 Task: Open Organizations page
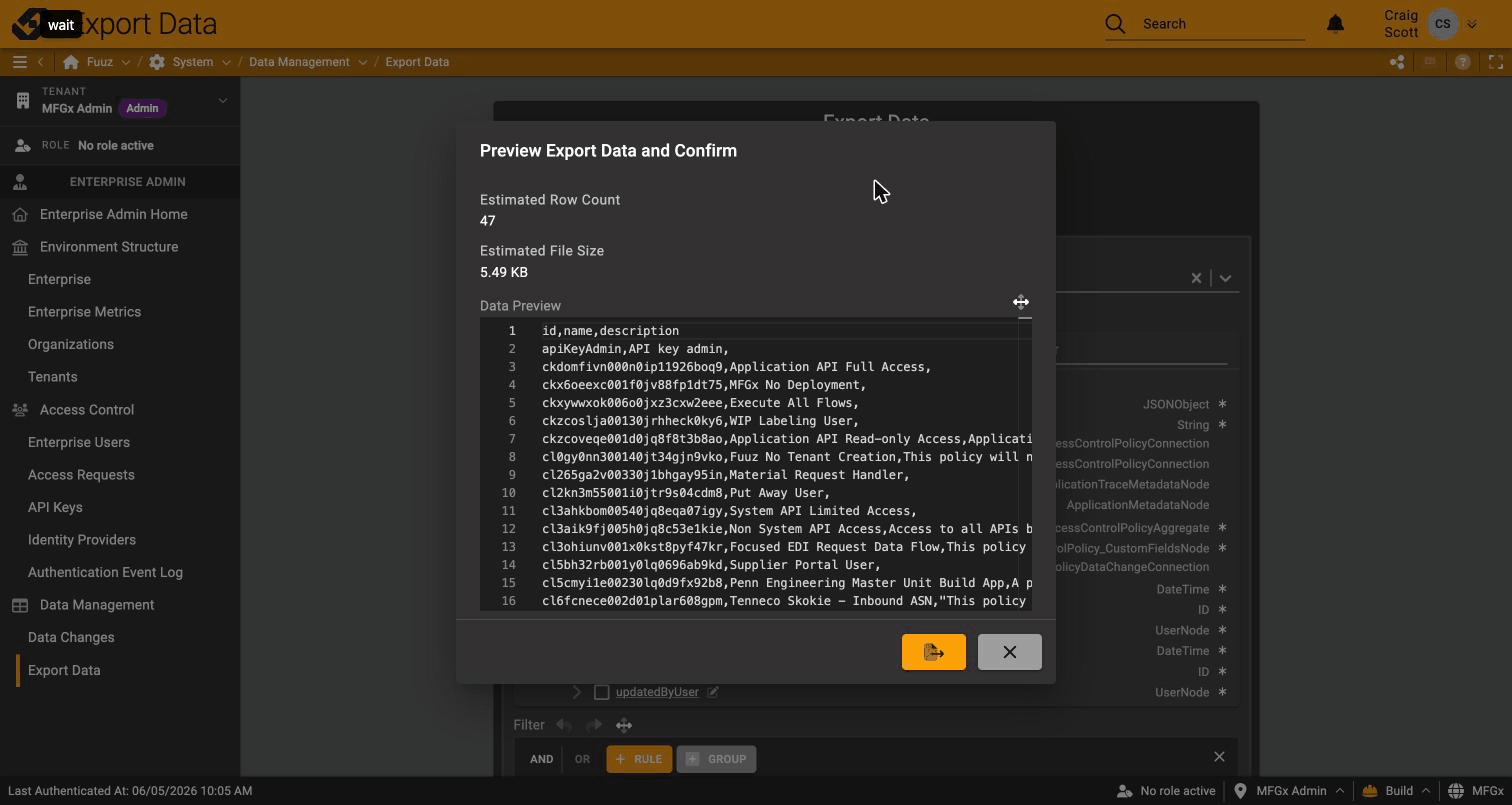(x=71, y=344)
